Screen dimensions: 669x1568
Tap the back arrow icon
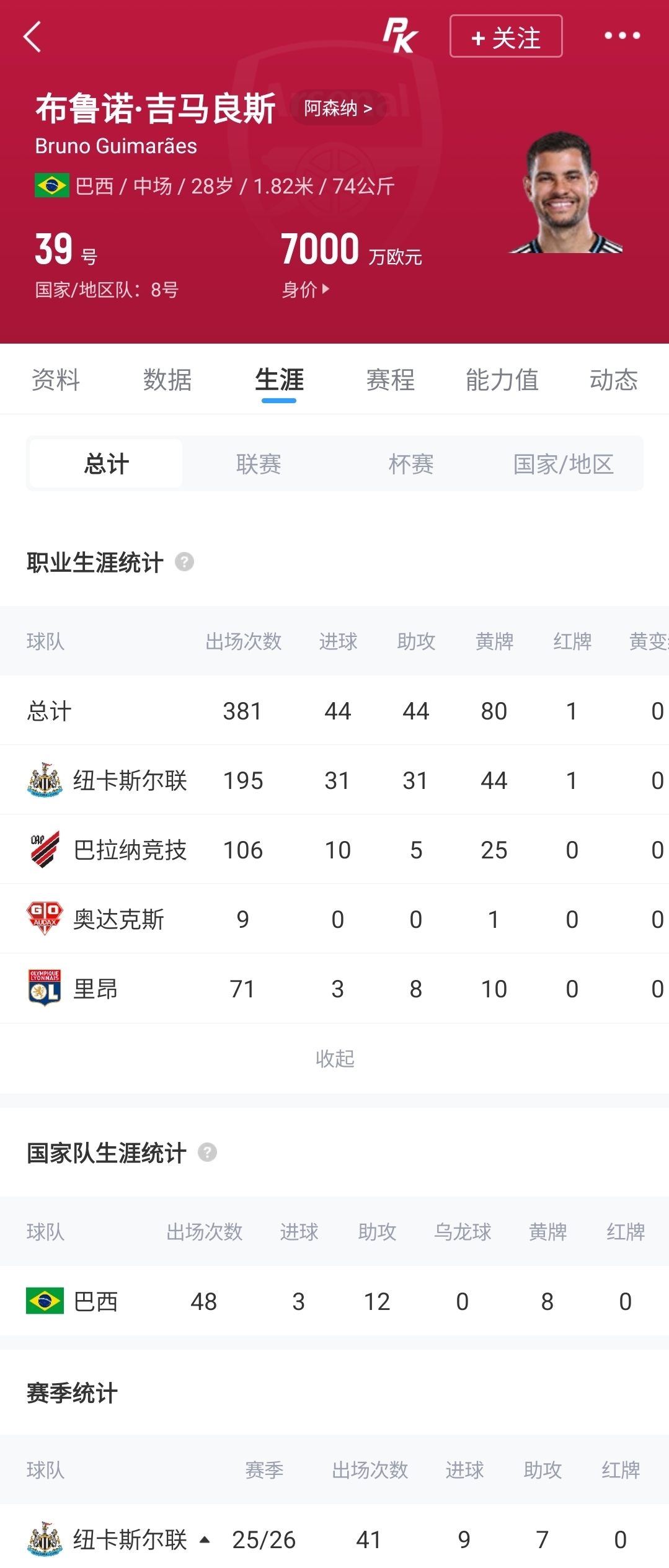click(32, 37)
